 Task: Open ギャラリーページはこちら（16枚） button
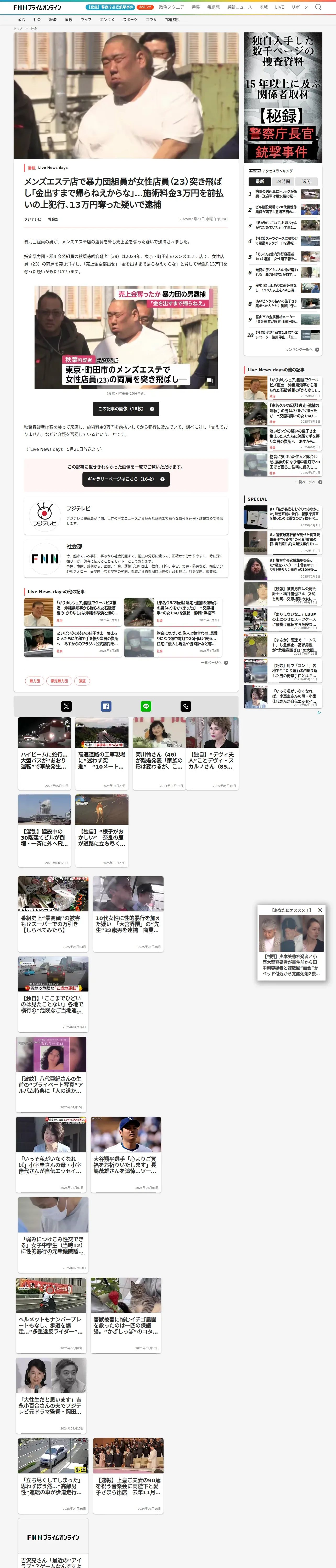point(126,479)
